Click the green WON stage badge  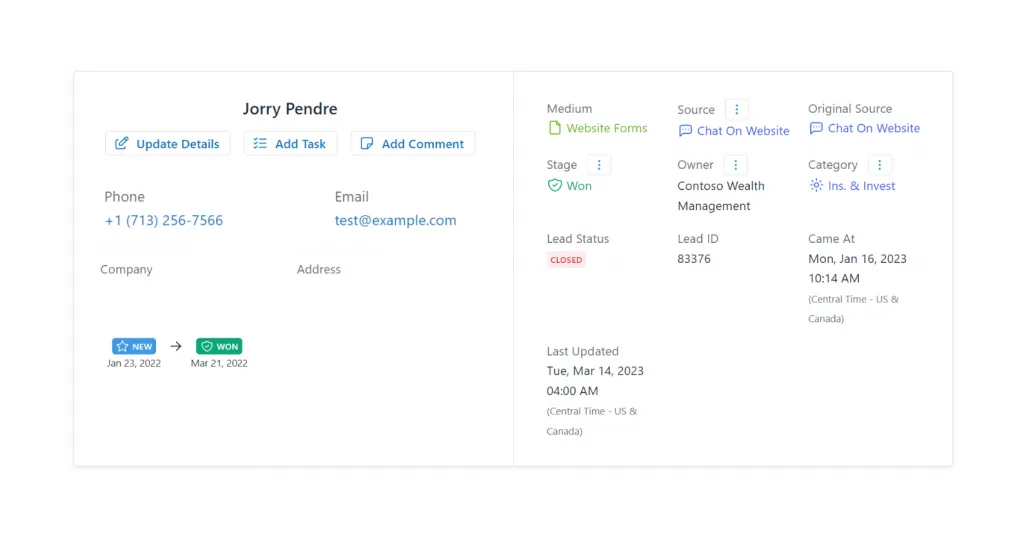tap(219, 346)
